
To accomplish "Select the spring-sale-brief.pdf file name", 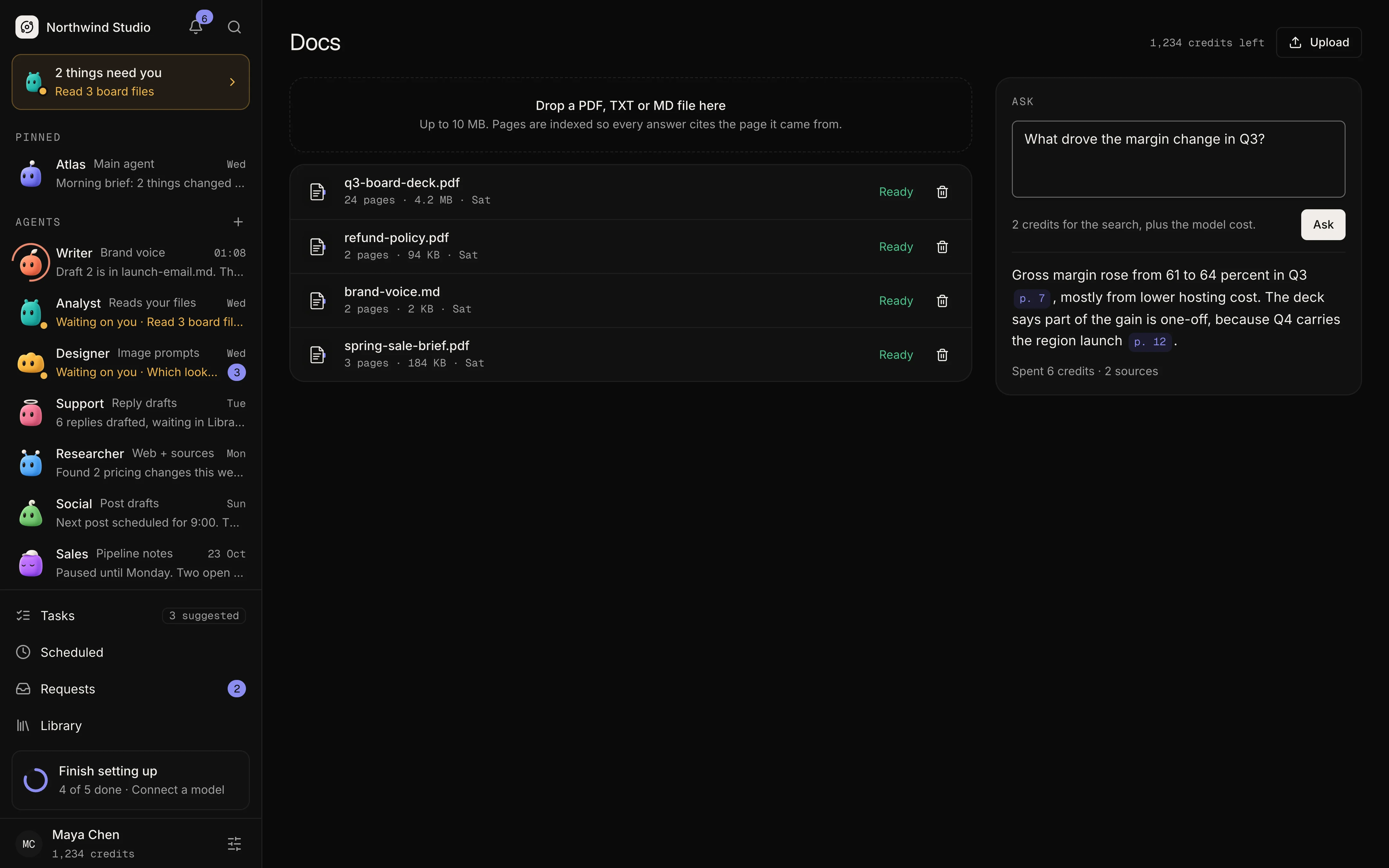I will 407,346.
